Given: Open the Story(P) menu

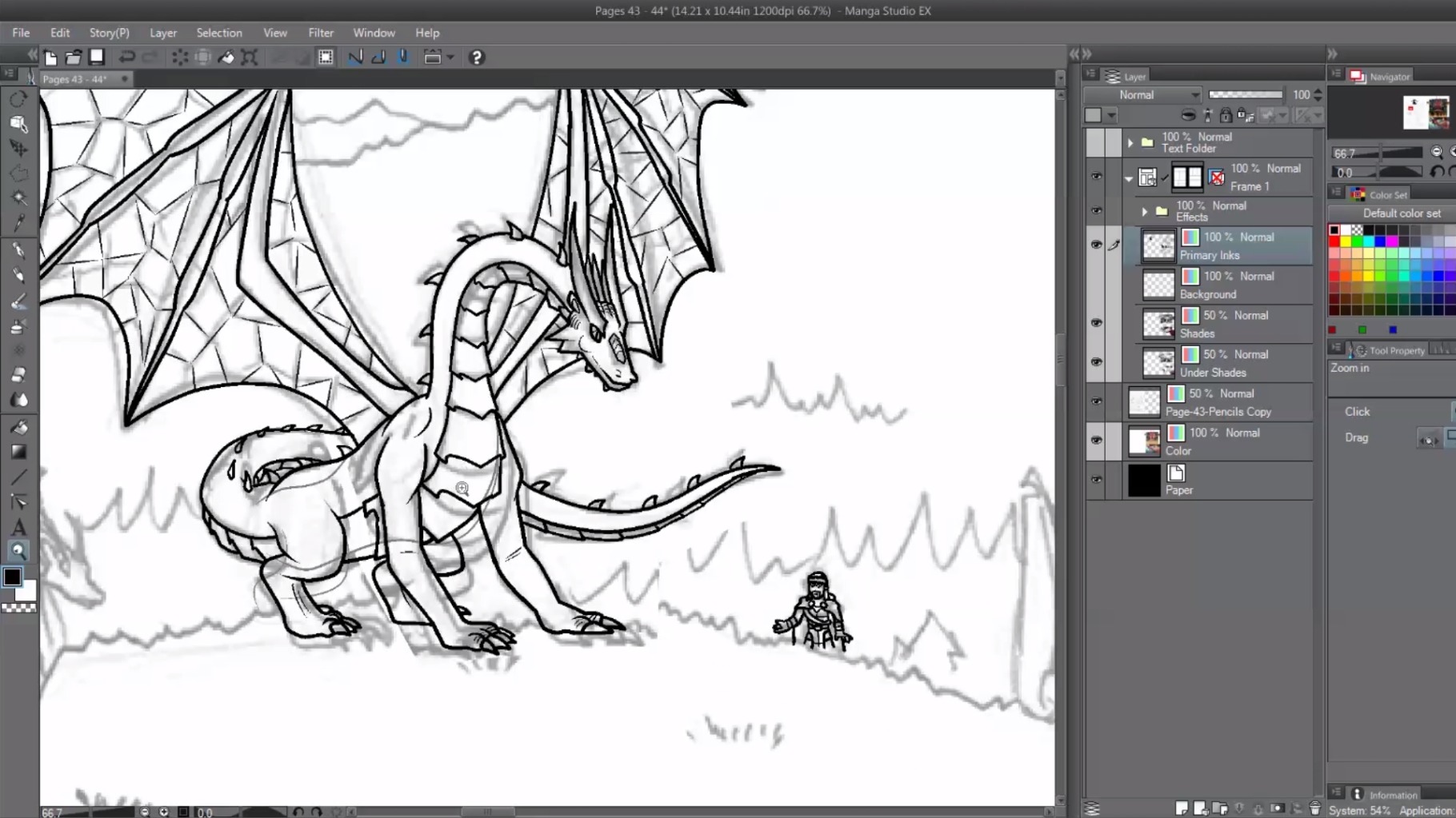Looking at the screenshot, I should coord(109,33).
